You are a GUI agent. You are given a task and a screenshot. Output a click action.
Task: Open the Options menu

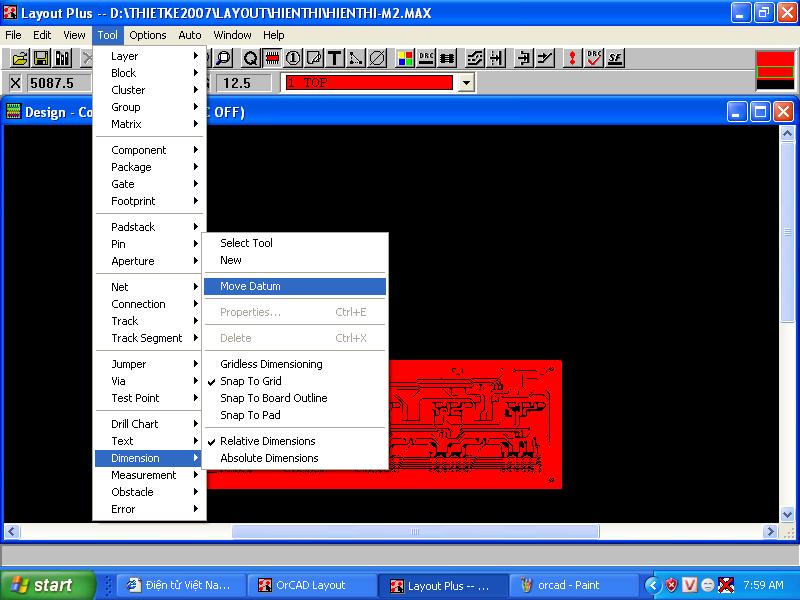147,35
